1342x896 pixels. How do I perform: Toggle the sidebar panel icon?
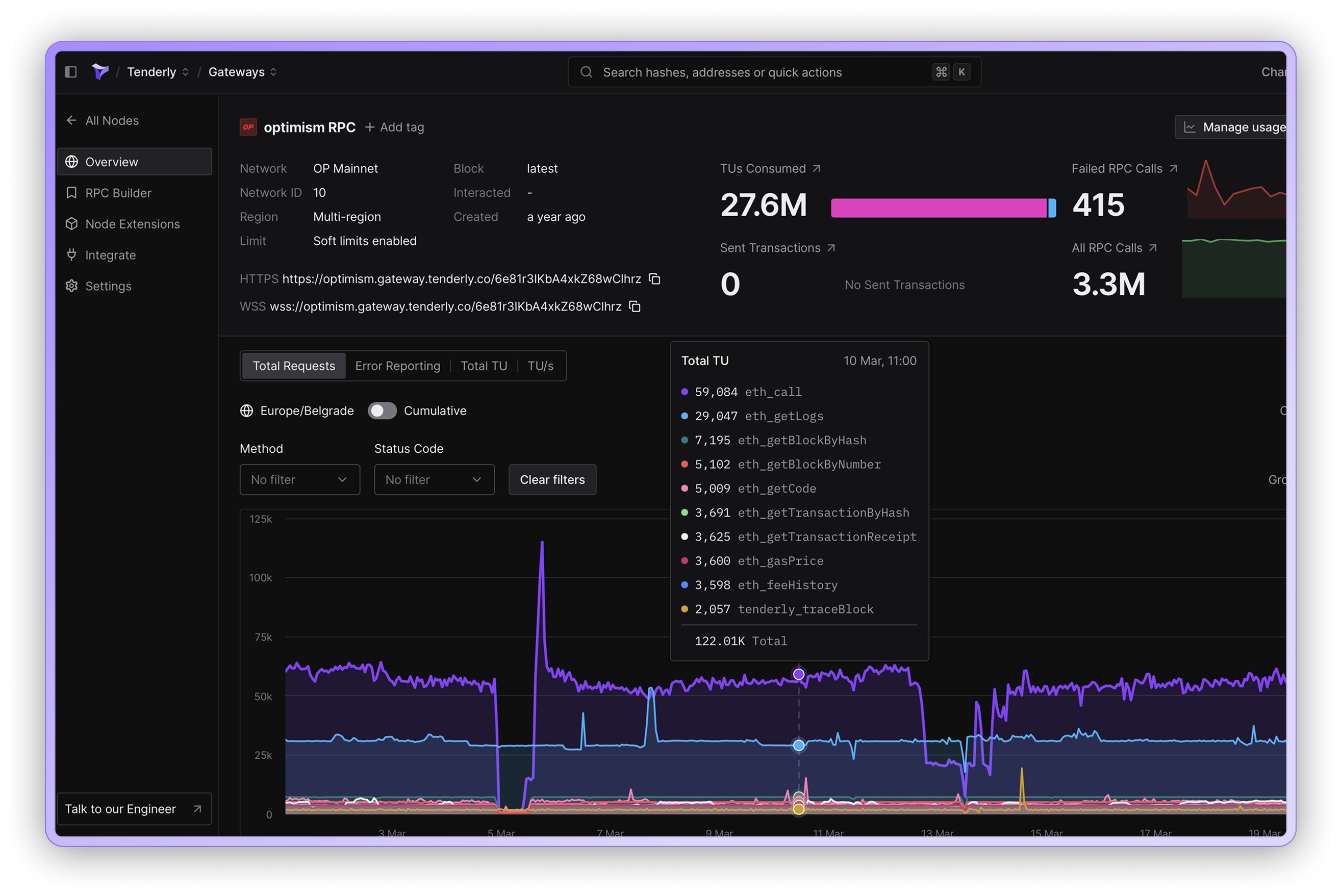[71, 72]
